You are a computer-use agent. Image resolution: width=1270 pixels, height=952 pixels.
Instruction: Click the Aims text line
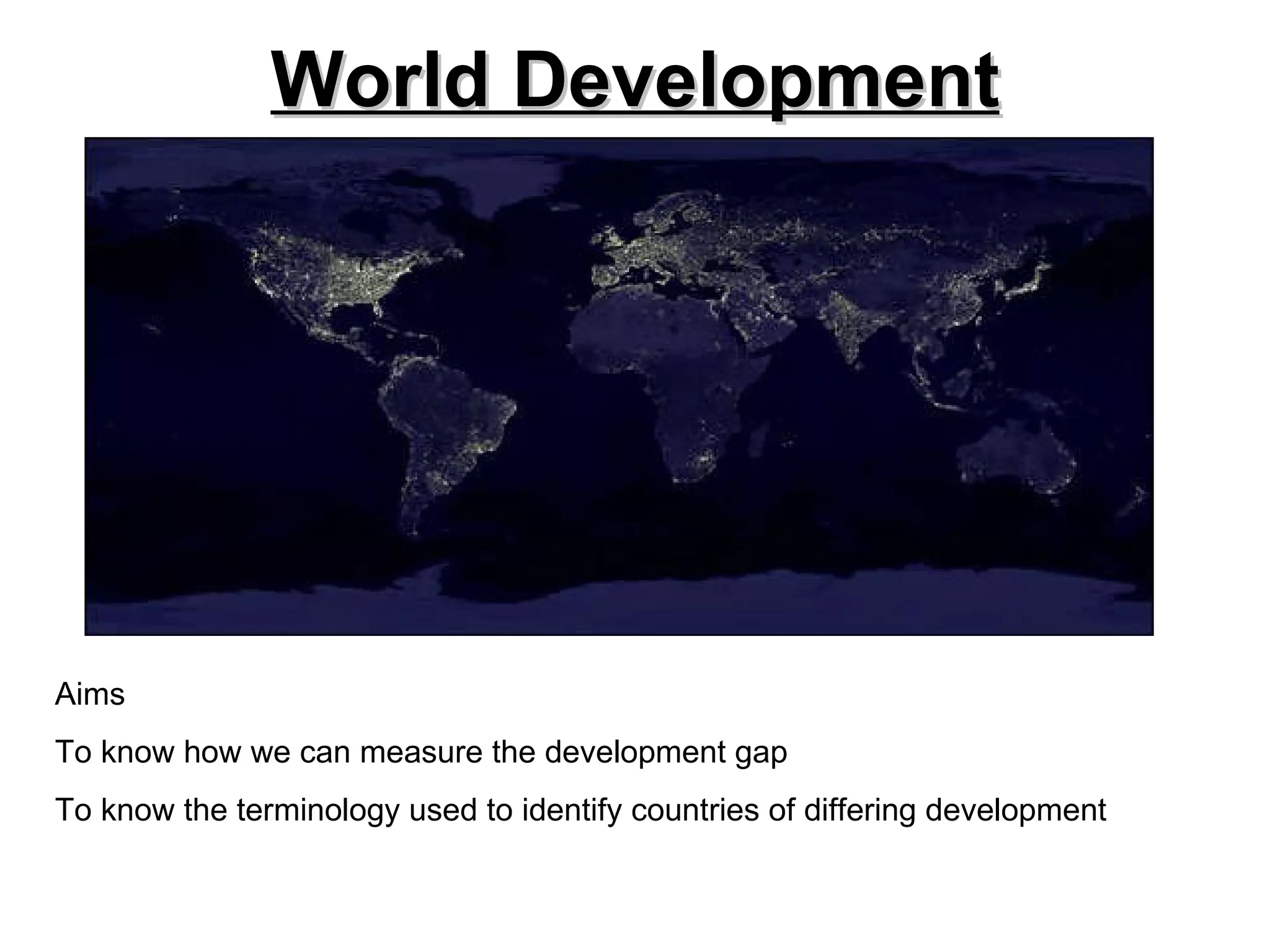point(90,694)
